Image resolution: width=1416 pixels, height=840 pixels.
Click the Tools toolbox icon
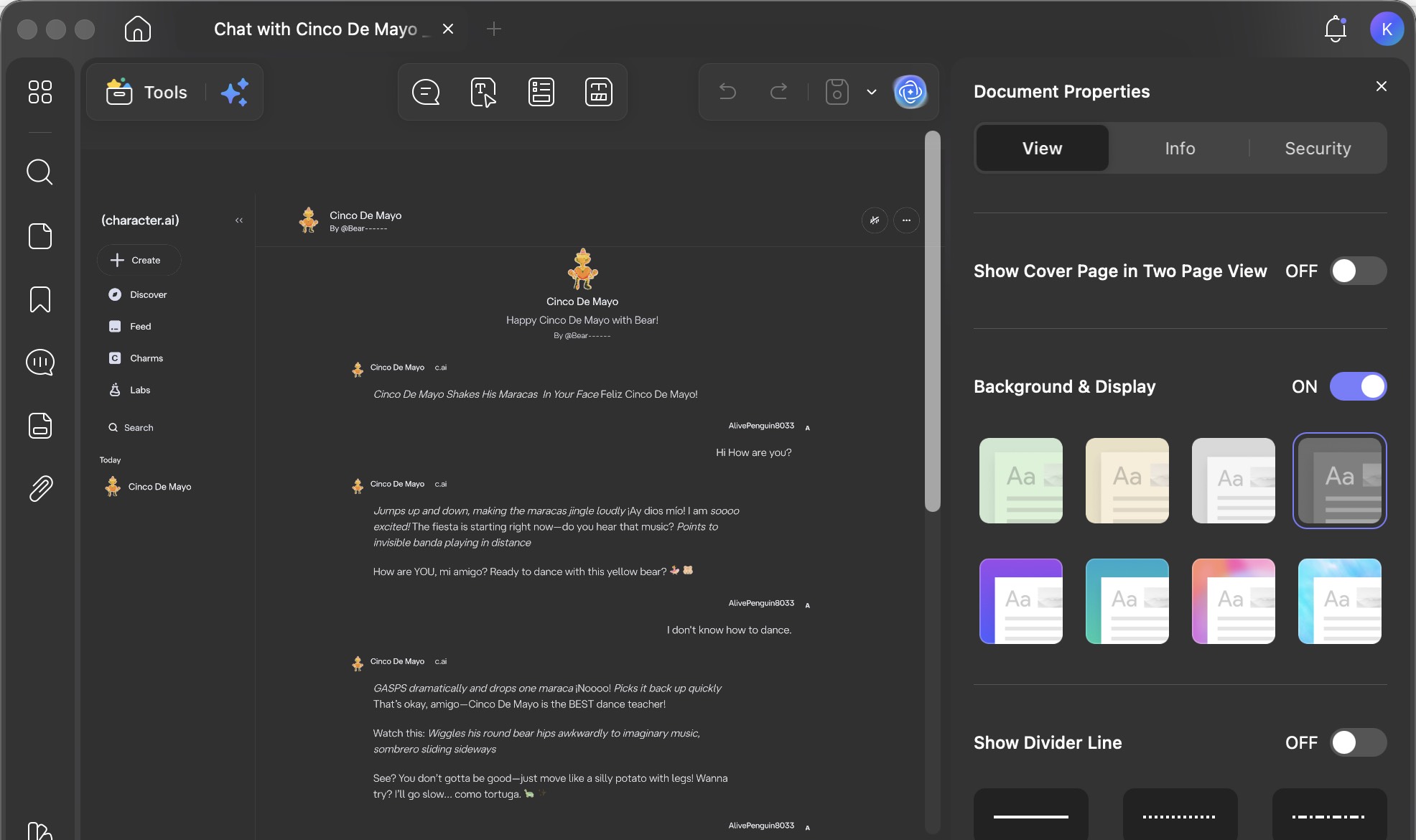click(119, 92)
